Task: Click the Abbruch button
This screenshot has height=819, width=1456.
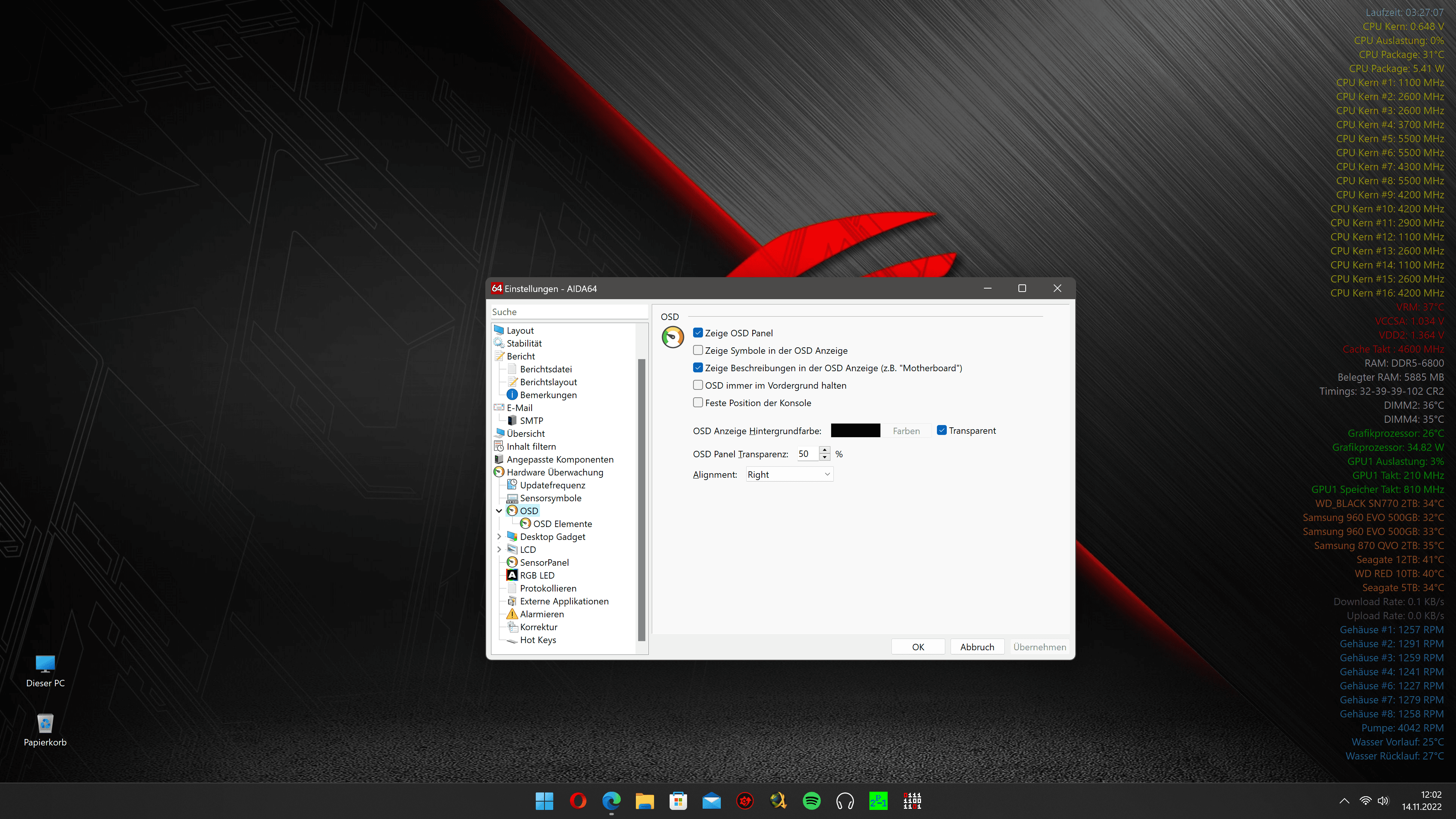Action: tap(977, 646)
